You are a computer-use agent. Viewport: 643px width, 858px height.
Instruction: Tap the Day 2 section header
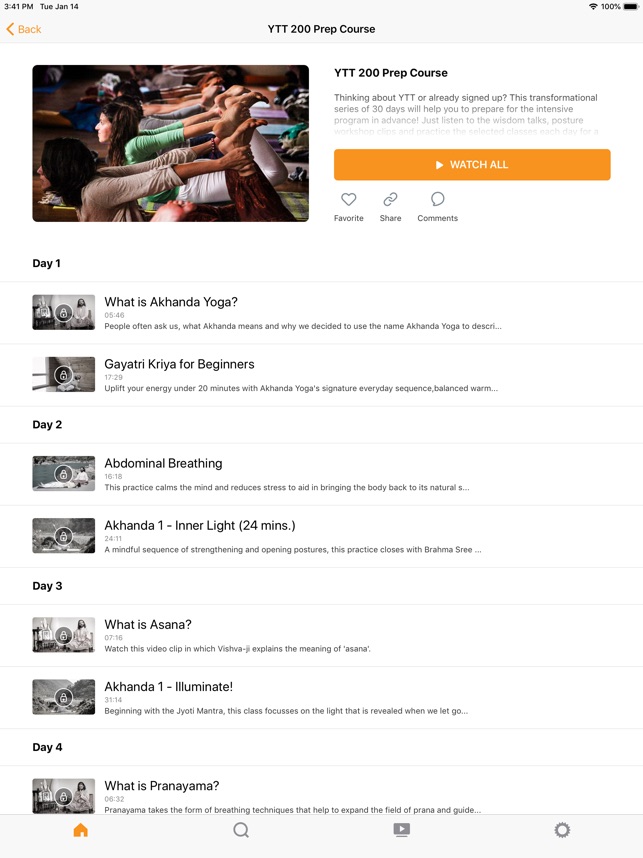[x=47, y=425]
